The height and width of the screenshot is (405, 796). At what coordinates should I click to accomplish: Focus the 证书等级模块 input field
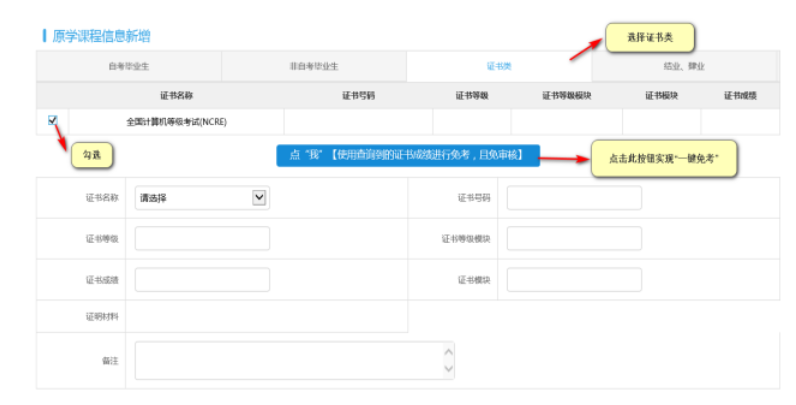coord(573,239)
